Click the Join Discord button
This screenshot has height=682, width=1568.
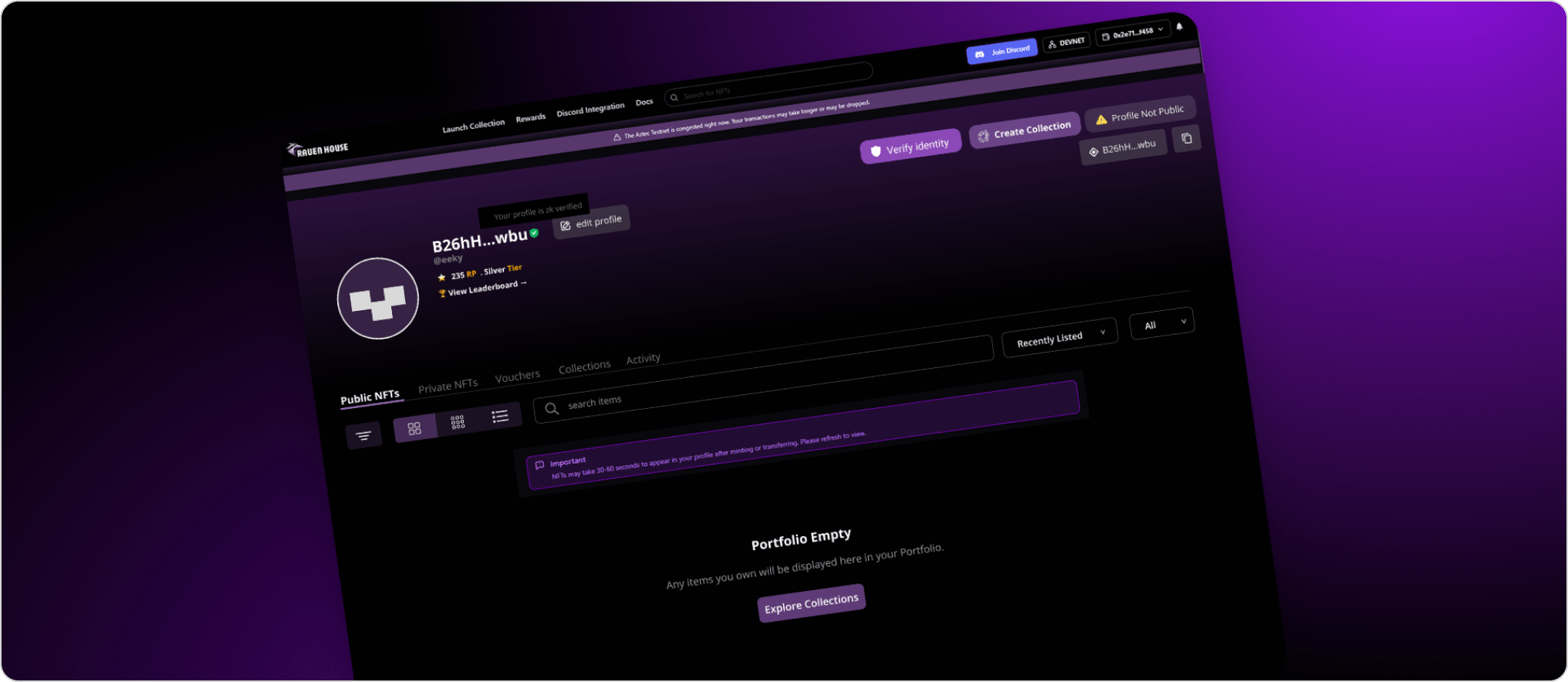pos(1002,52)
